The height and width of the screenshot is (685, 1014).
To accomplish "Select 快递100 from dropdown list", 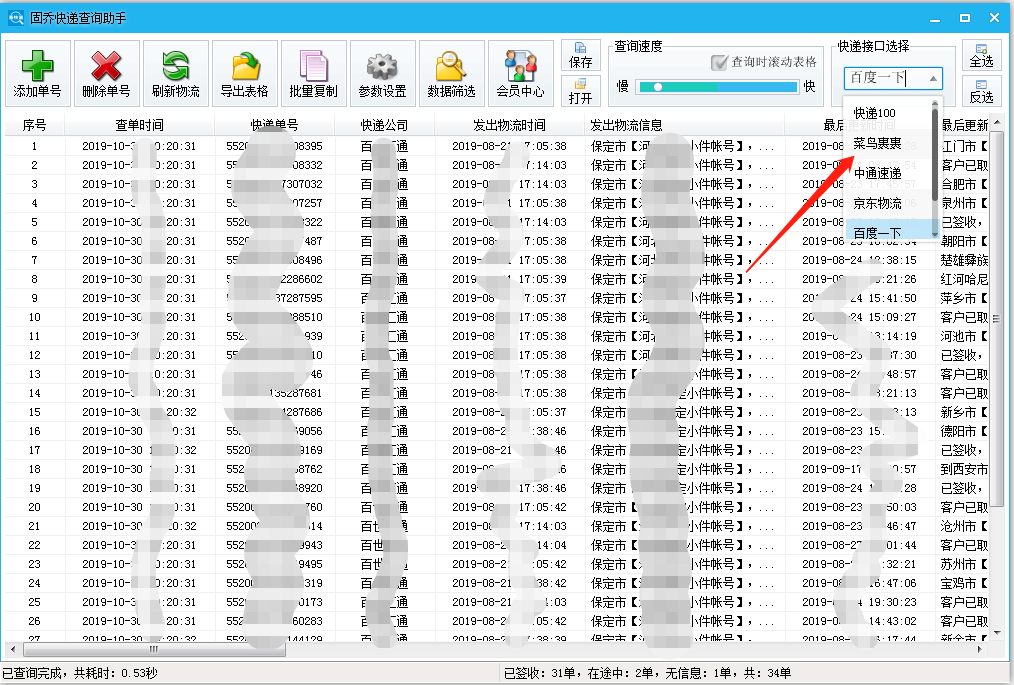I will point(874,113).
